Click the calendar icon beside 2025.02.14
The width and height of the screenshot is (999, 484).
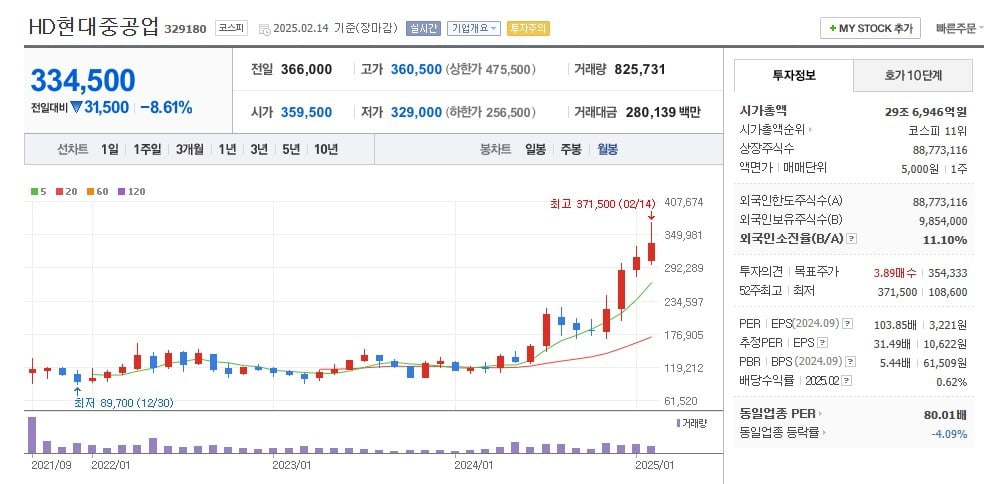tap(264, 29)
